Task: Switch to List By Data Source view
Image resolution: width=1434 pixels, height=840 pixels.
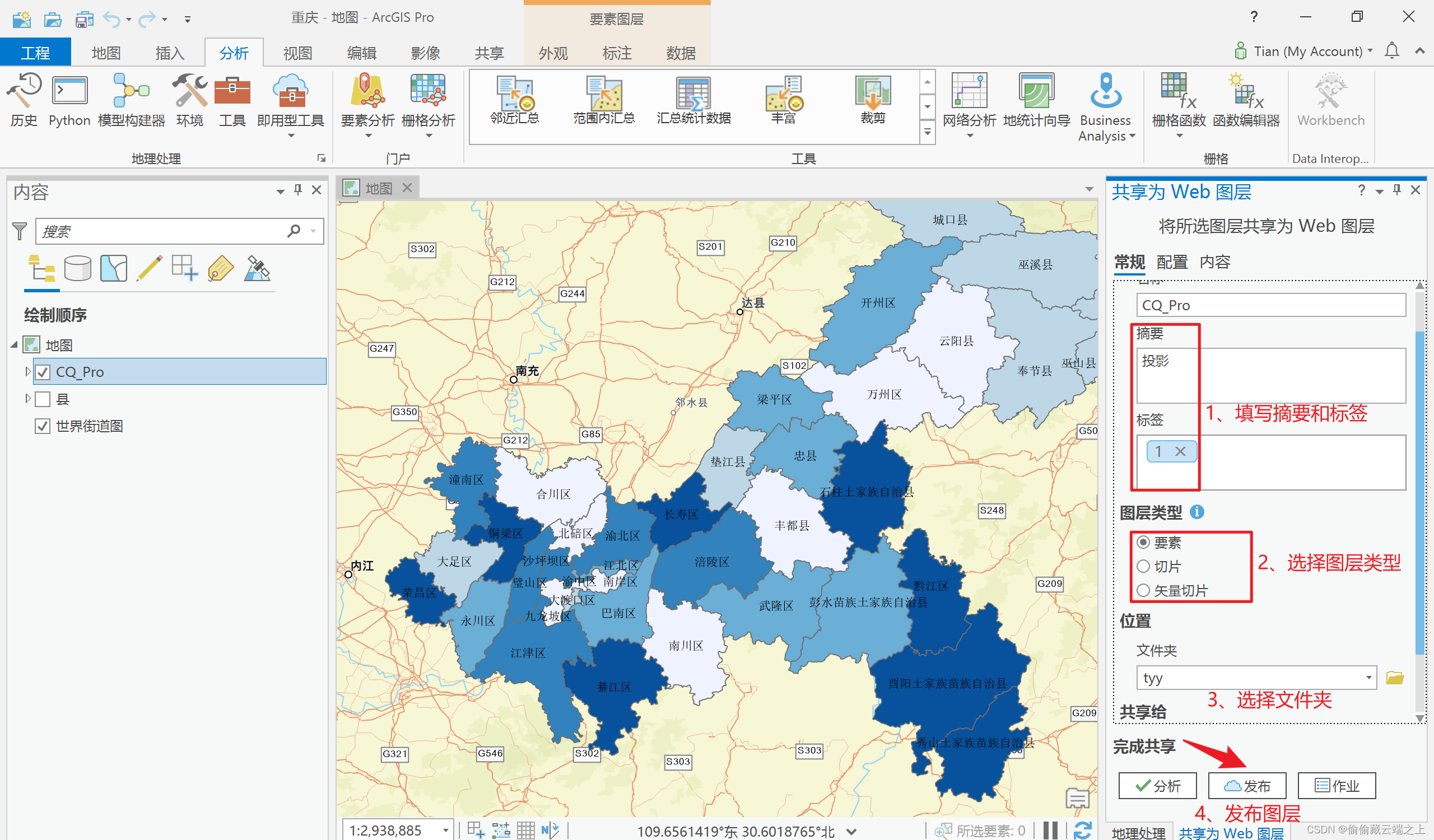Action: tap(78, 268)
